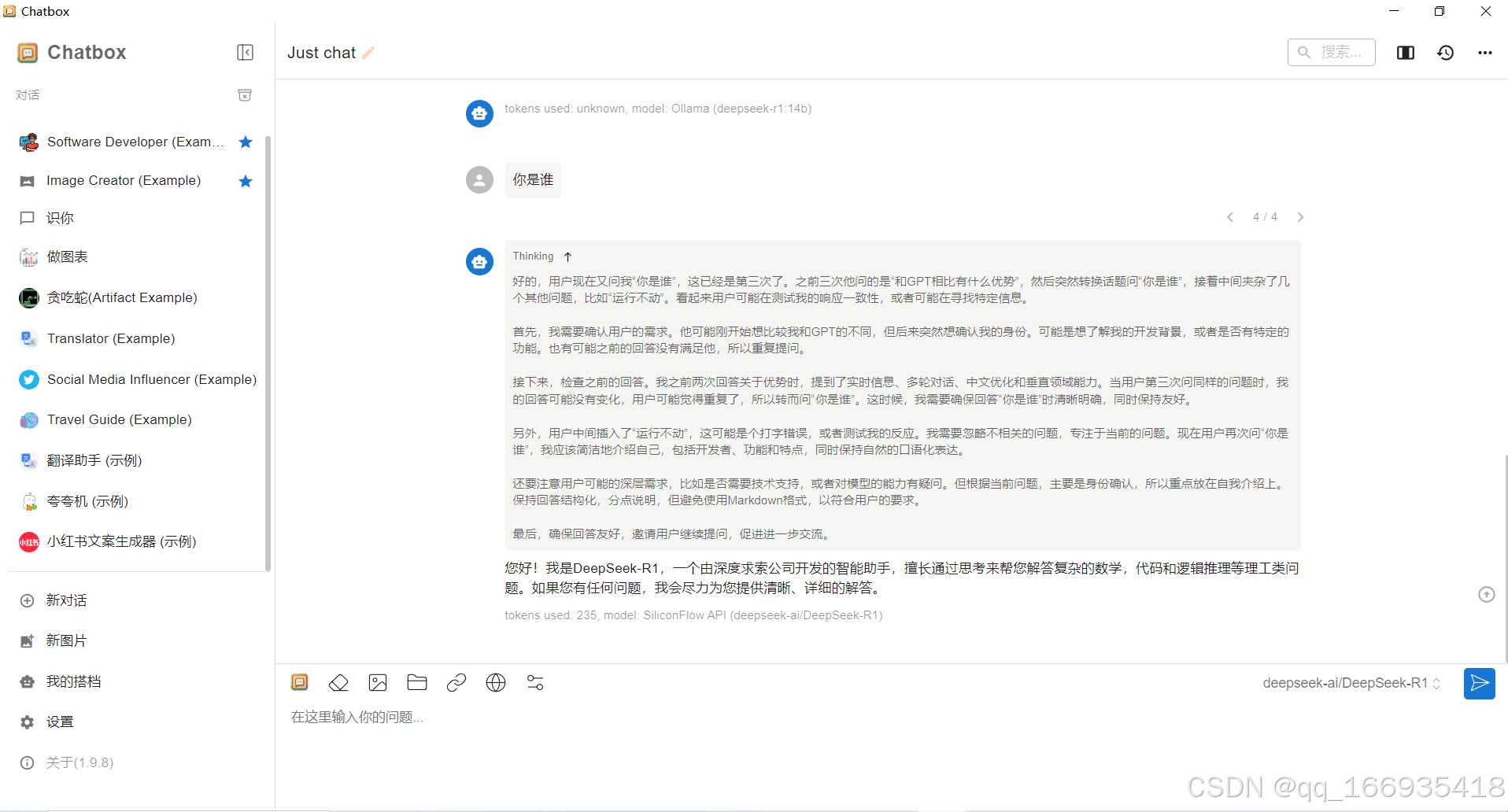Image resolution: width=1508 pixels, height=812 pixels.
Task: Attach a link using the chain icon
Action: click(x=456, y=682)
